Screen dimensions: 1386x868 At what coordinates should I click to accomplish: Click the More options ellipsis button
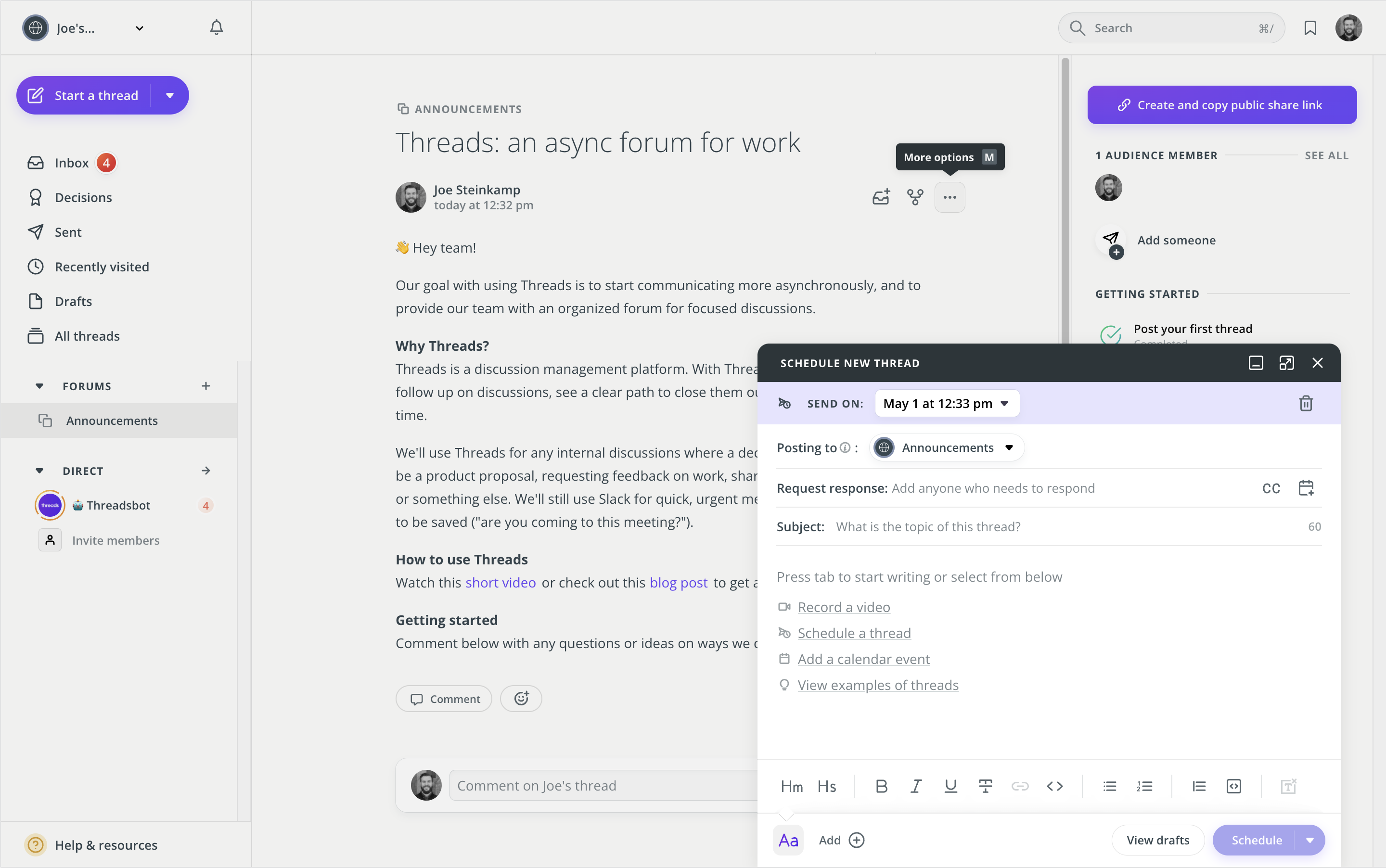[949, 197]
